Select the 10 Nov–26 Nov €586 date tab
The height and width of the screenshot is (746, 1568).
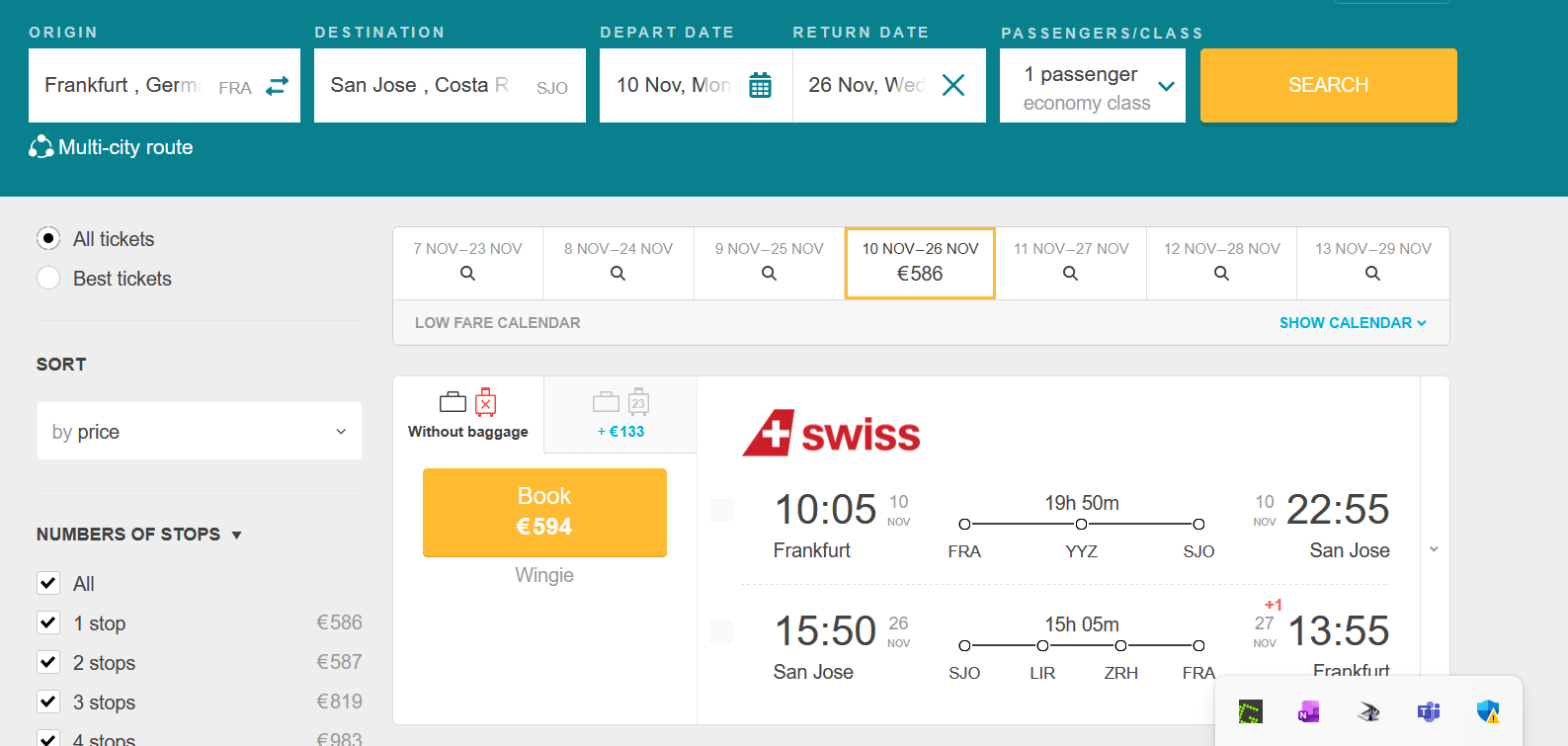920,263
